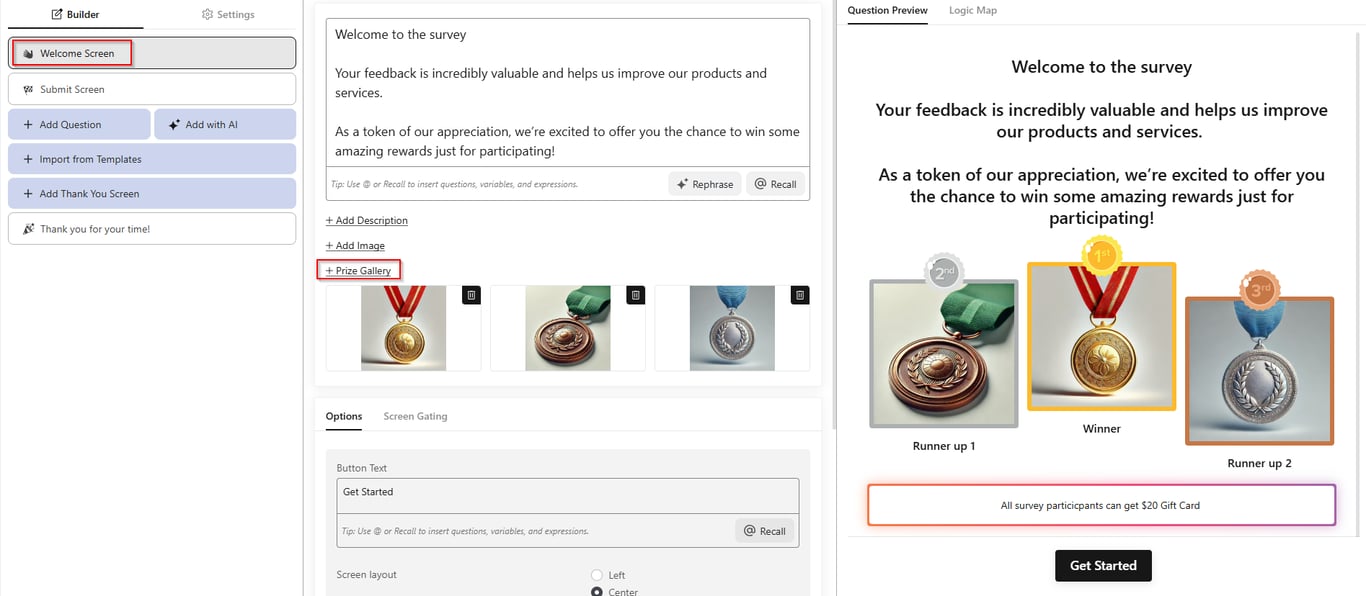1366x596 pixels.
Task: Open Import from Templates
Action: coord(151,159)
